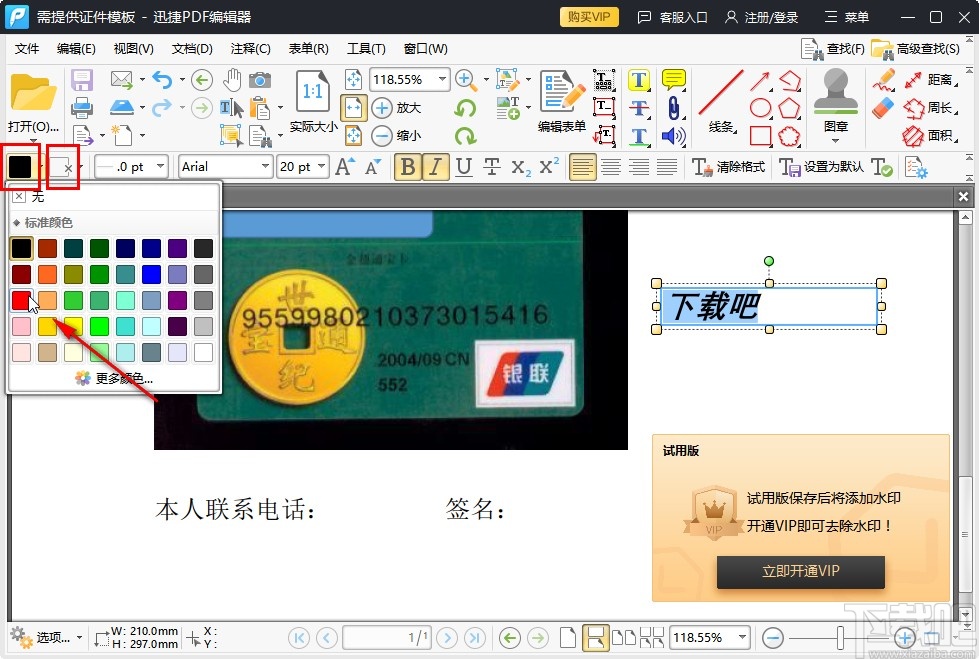Expand the 118.55% zoom level dropdown

[x=442, y=79]
